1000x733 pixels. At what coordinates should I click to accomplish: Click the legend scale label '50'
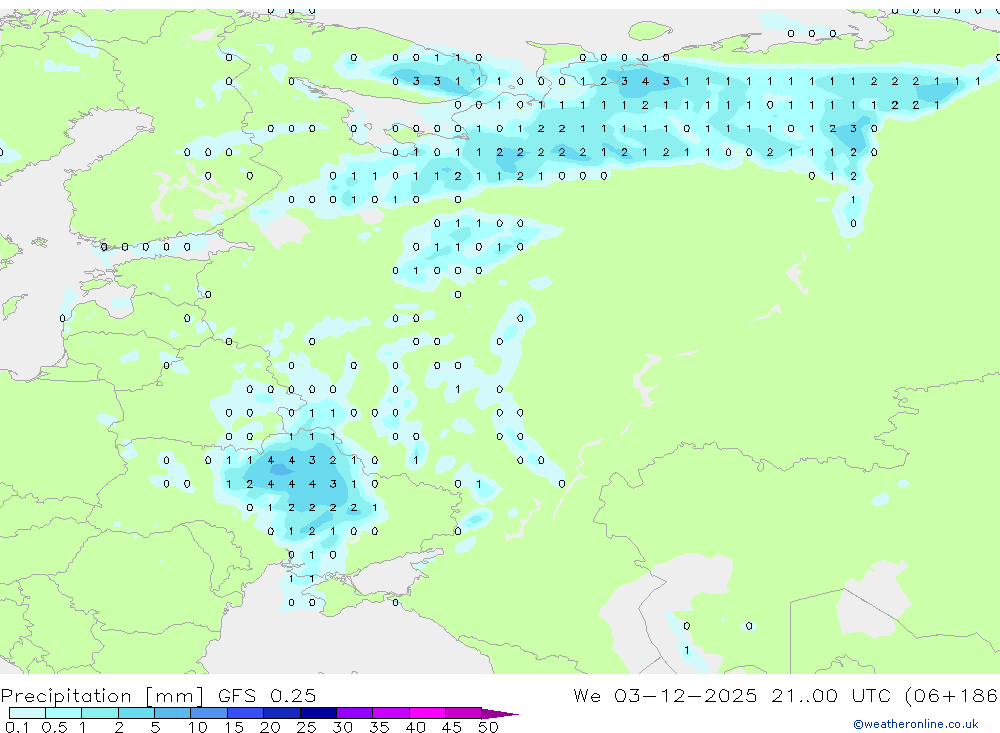pyautogui.click(x=489, y=727)
